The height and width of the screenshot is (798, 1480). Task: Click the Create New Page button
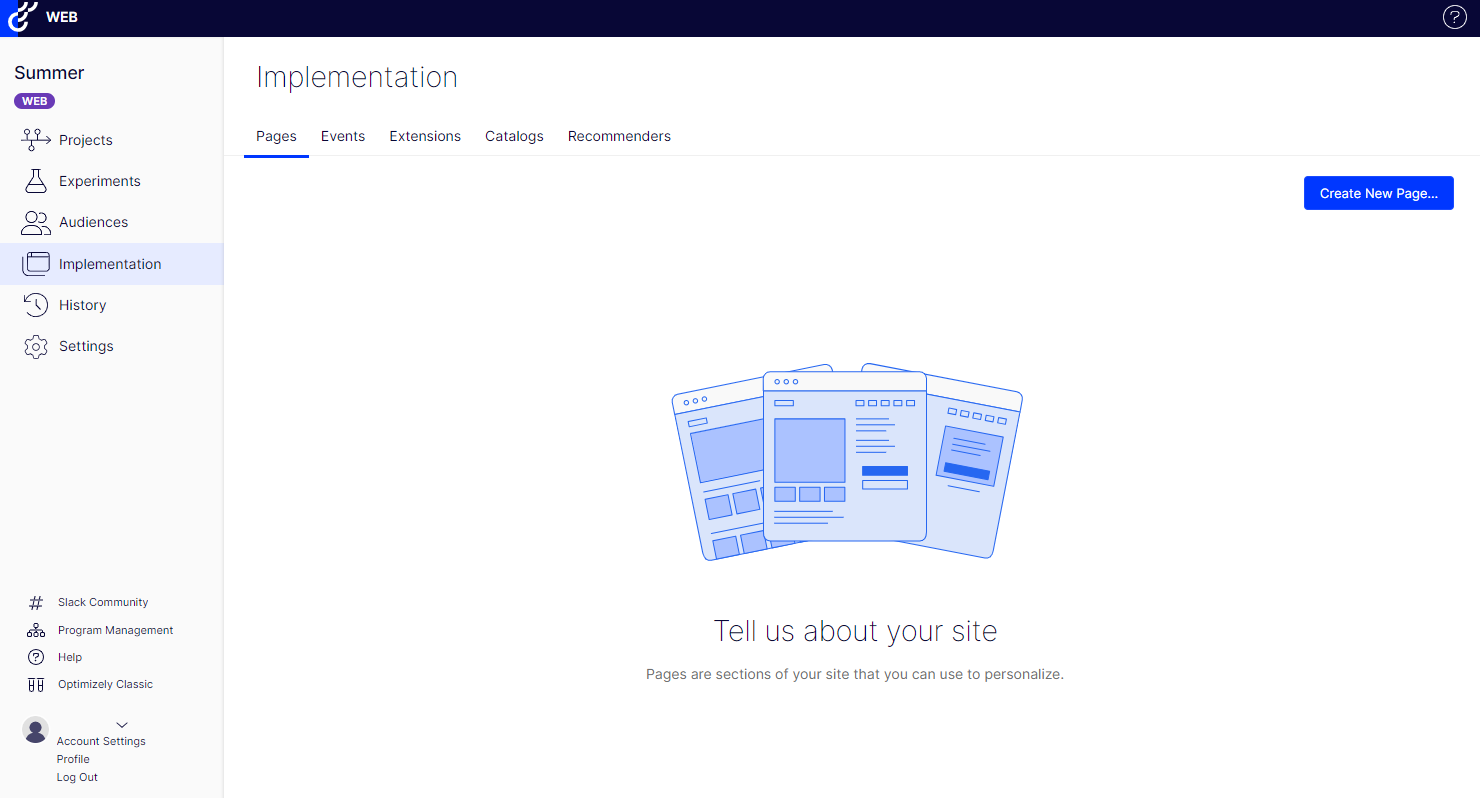click(1378, 193)
